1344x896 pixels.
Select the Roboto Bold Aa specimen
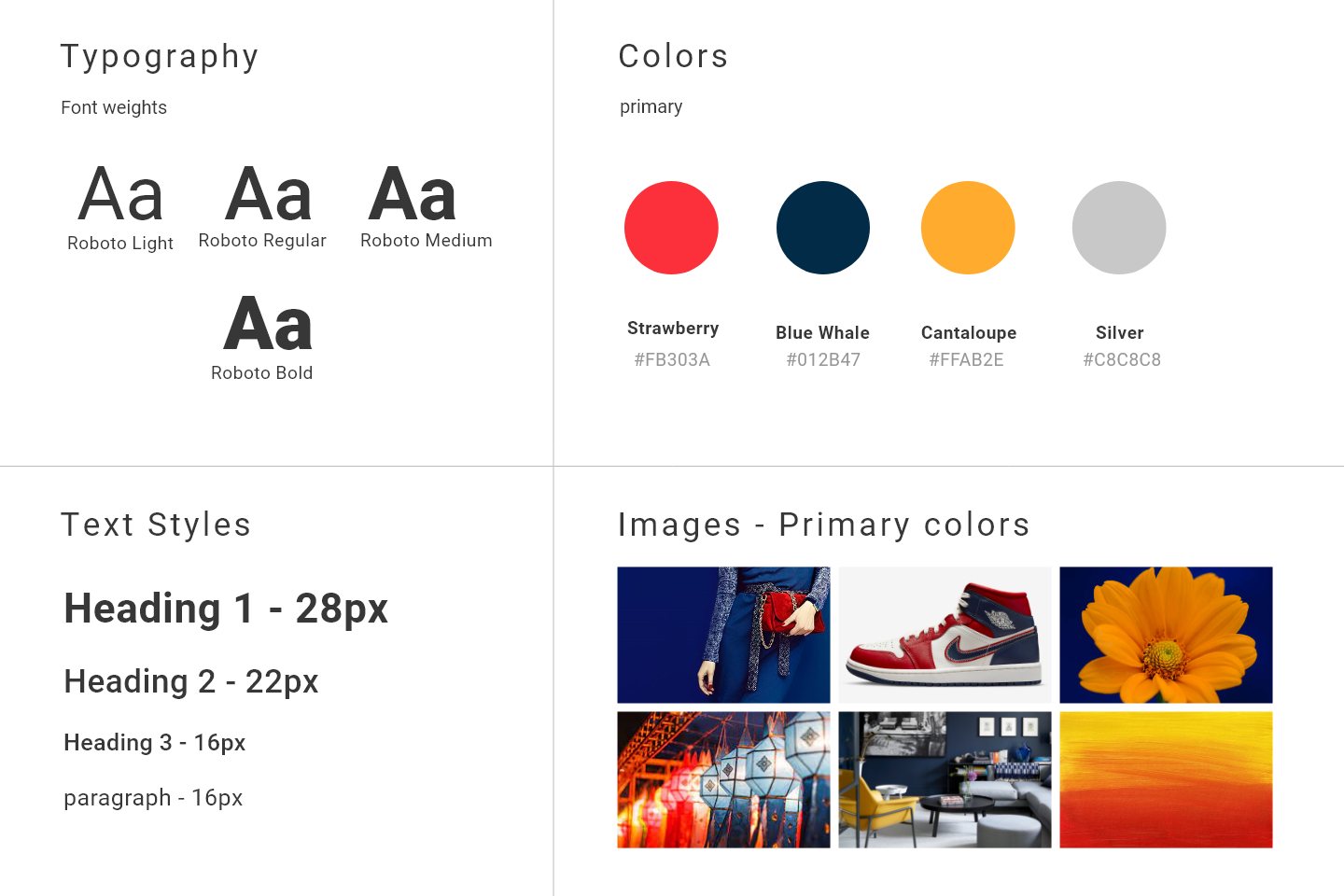pos(268,323)
